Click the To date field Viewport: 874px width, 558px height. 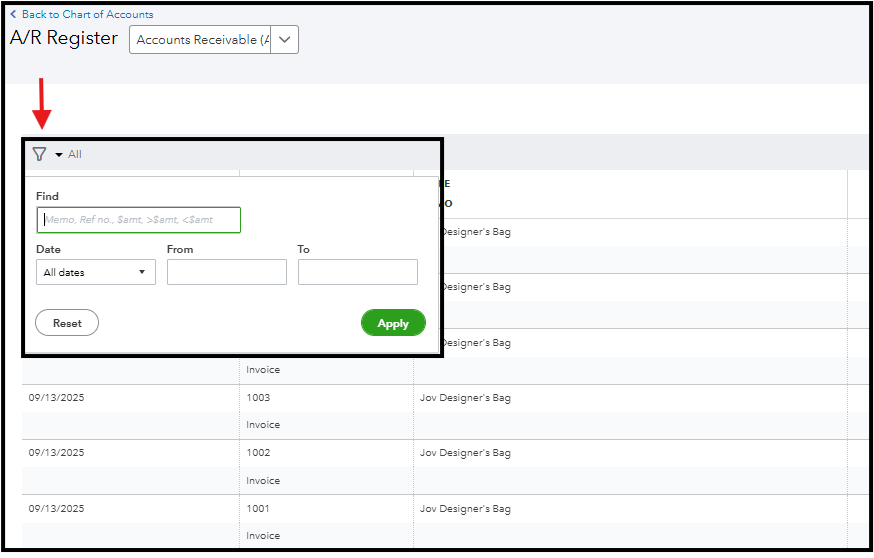coord(358,272)
